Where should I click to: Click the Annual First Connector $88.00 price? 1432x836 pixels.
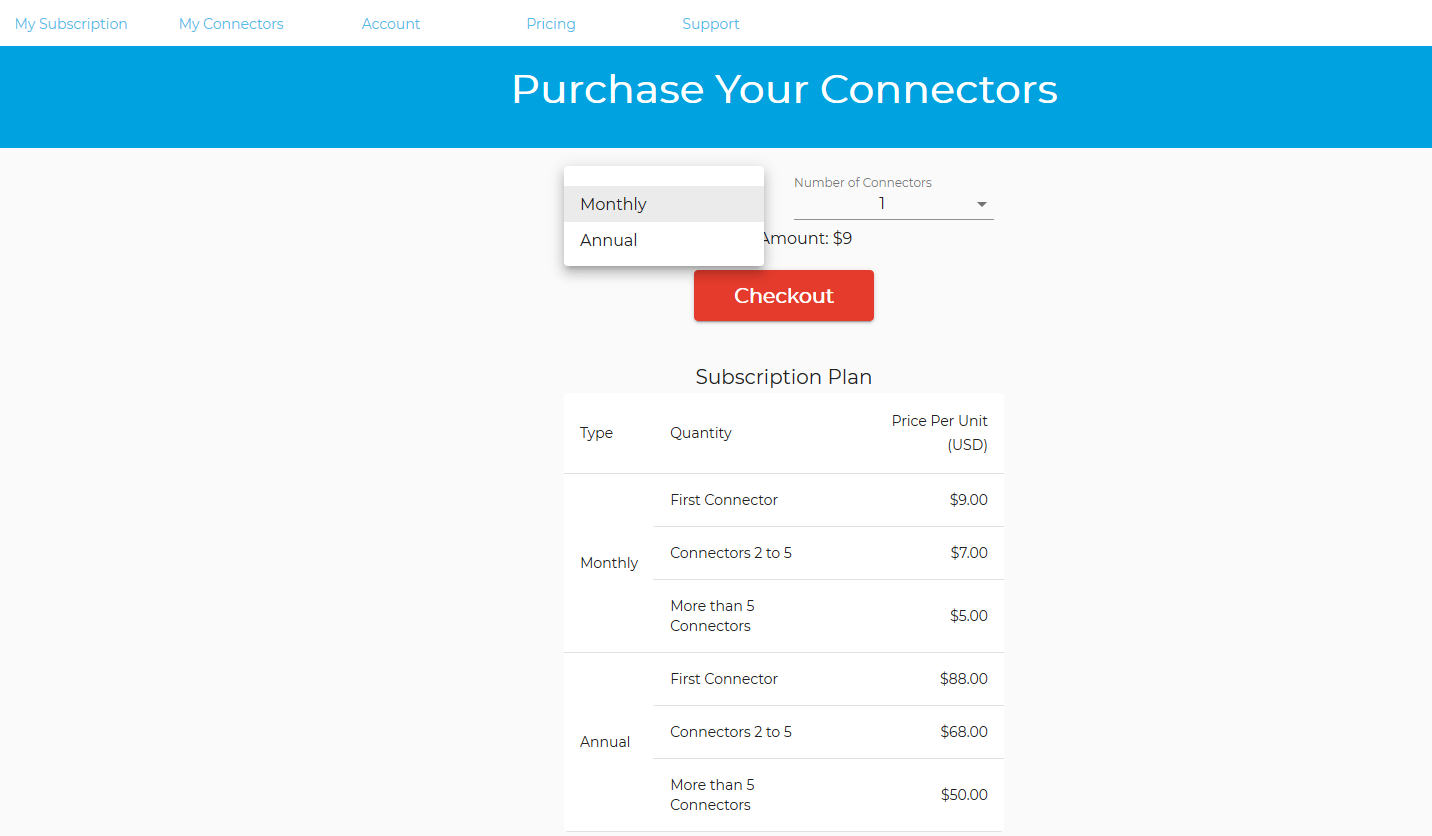click(x=964, y=679)
